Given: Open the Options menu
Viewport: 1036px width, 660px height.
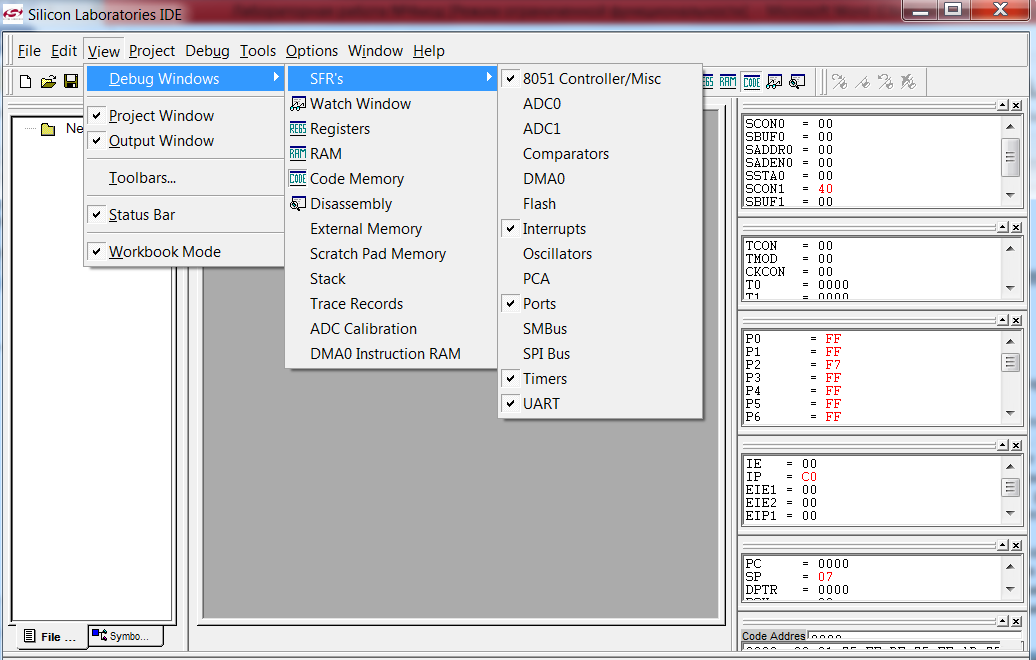Looking at the screenshot, I should [312, 51].
